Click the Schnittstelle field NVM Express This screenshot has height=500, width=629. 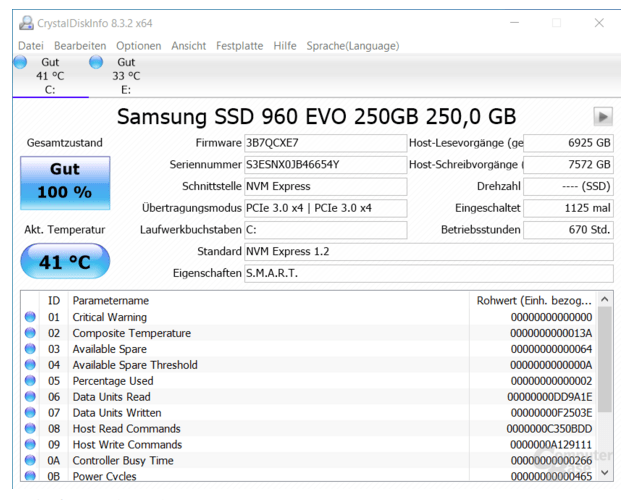(325, 186)
